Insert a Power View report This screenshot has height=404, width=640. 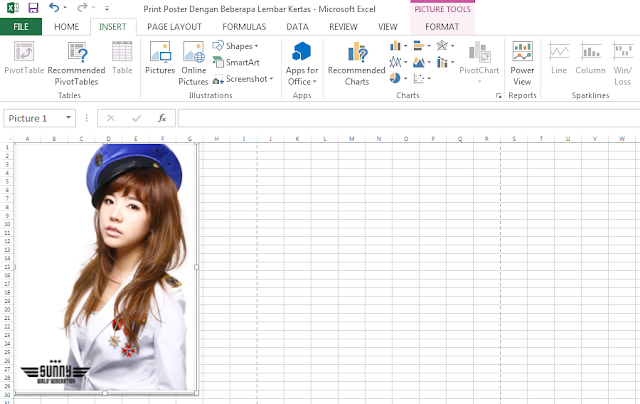click(x=522, y=64)
